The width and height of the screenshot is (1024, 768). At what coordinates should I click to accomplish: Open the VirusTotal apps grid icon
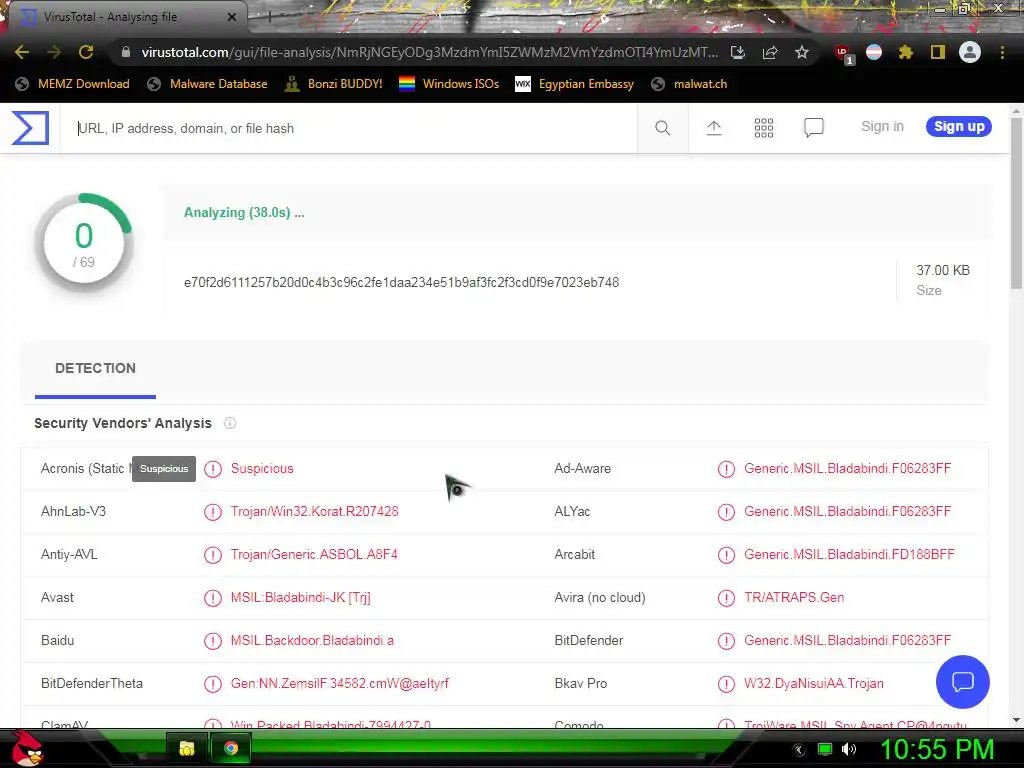[x=763, y=128]
